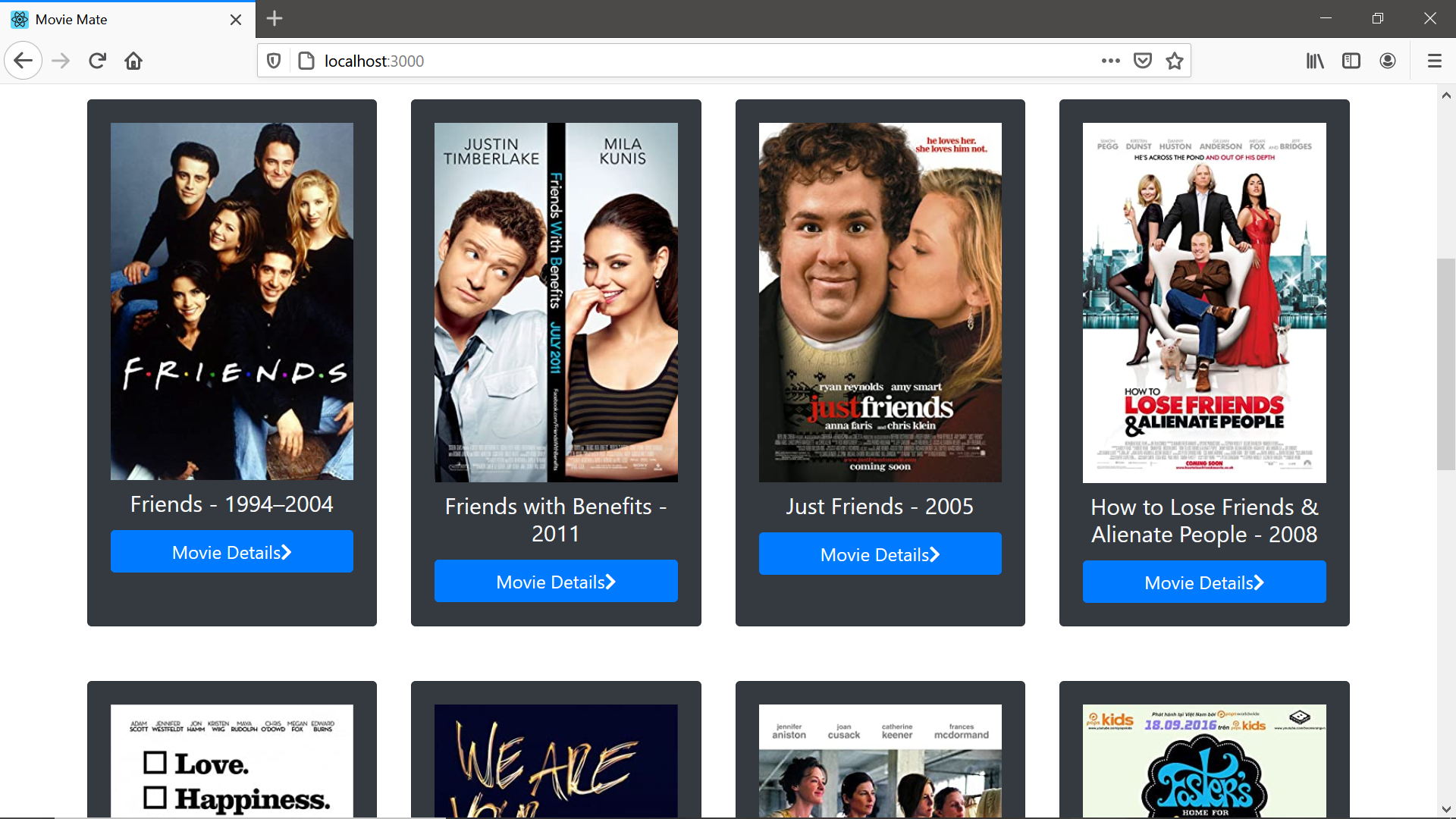The width and height of the screenshot is (1456, 819).
Task: Open a new browser tab
Action: click(x=275, y=19)
